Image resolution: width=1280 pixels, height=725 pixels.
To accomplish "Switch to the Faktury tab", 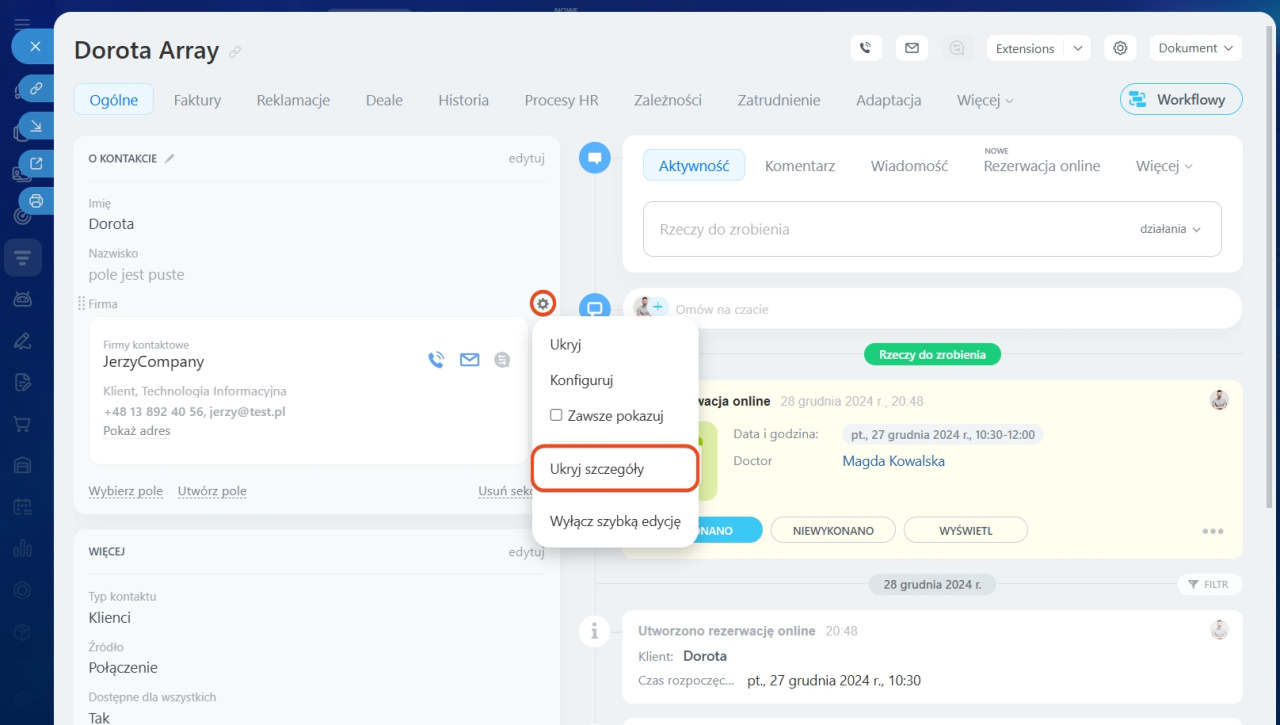I will pyautogui.click(x=197, y=100).
